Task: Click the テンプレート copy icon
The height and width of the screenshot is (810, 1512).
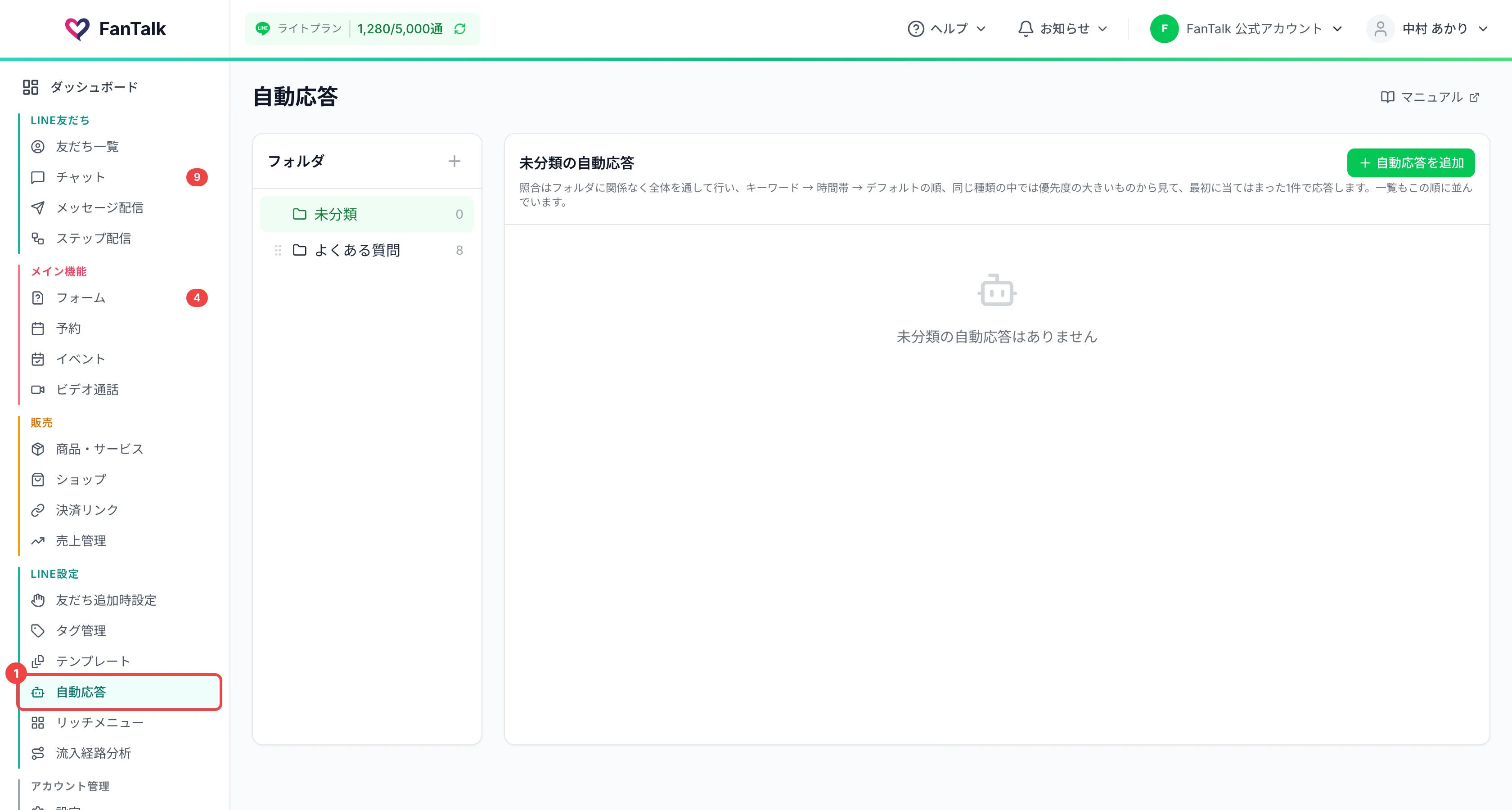Action: coord(37,661)
